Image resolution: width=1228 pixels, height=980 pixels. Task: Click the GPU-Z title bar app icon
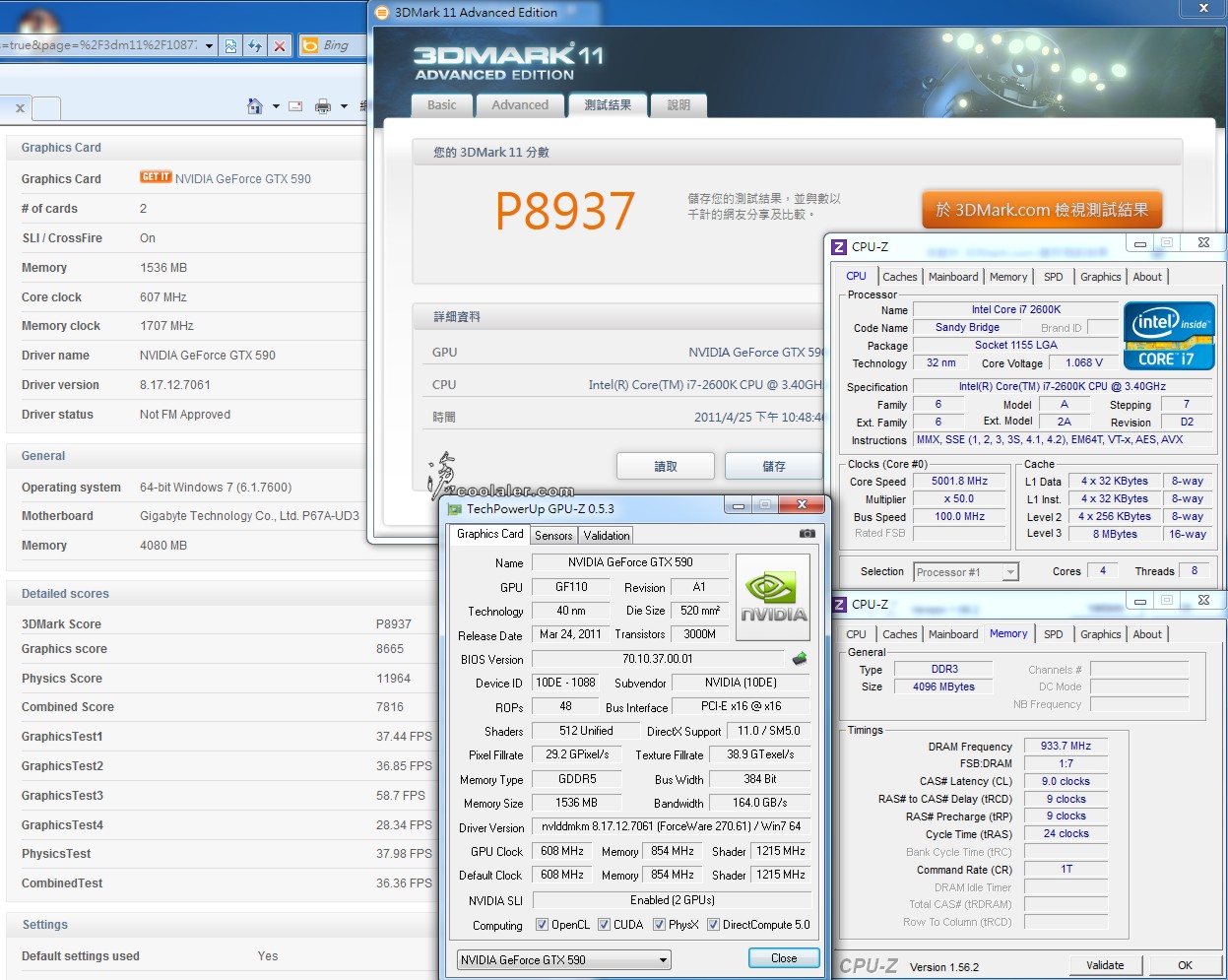454,508
